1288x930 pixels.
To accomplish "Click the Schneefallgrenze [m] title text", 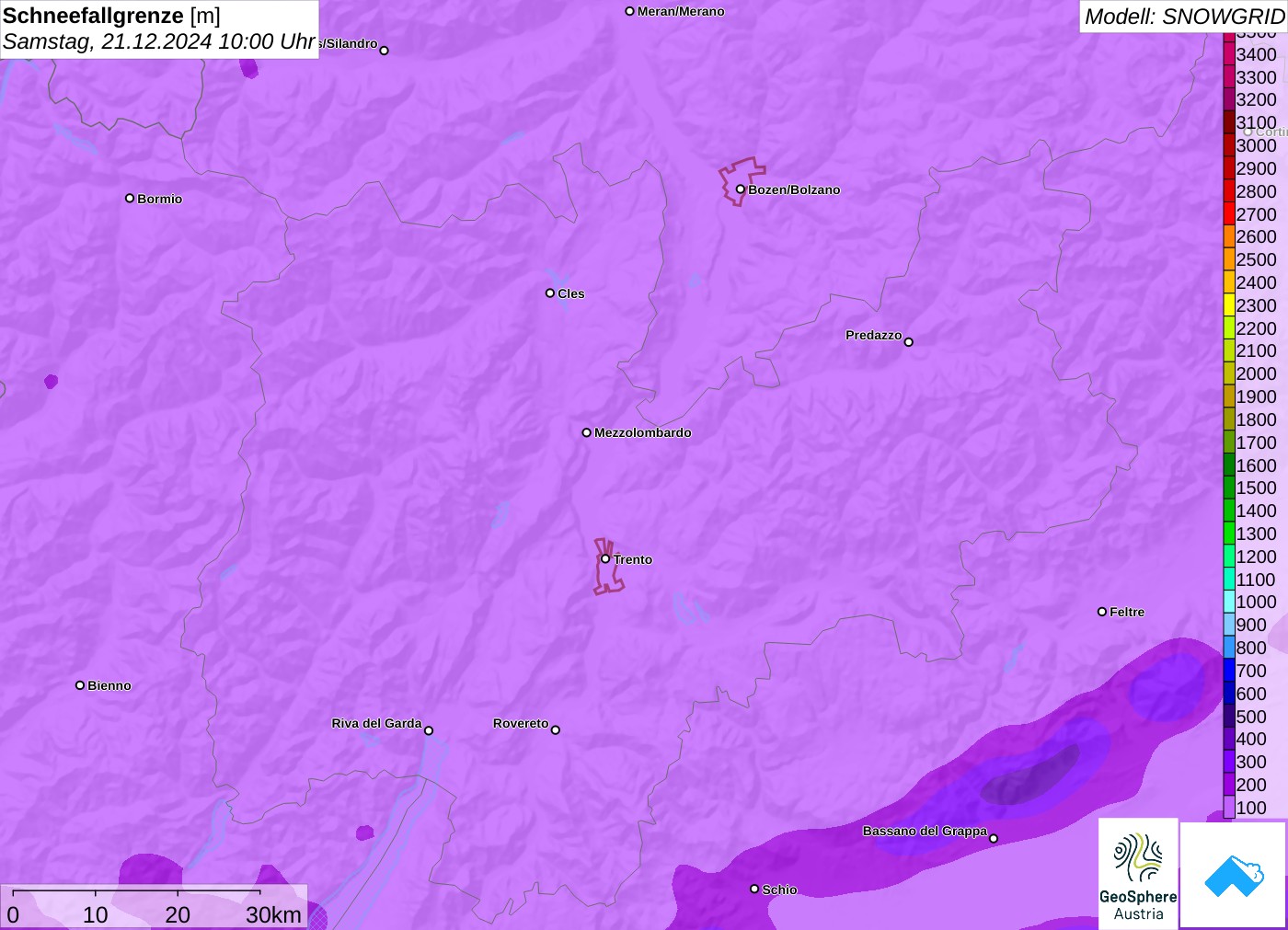I will pos(111,16).
